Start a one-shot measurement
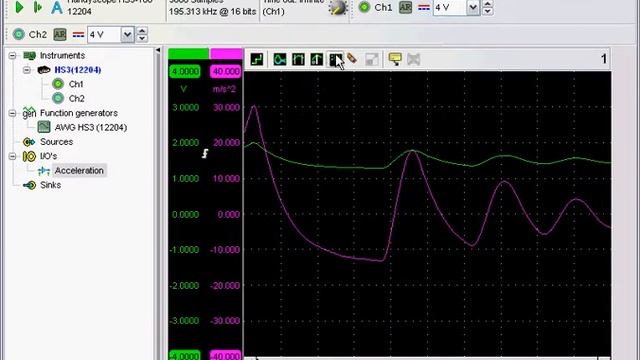This screenshot has width=640, height=360. click(38, 7)
